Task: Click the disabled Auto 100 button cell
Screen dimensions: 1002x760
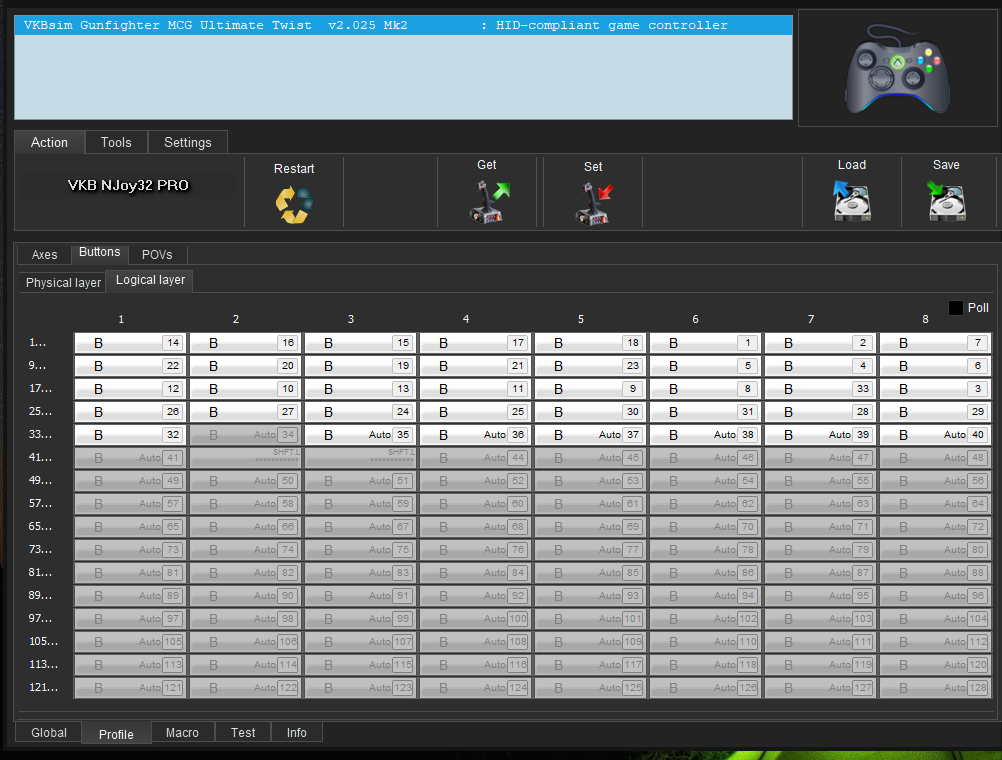Action: [475, 619]
